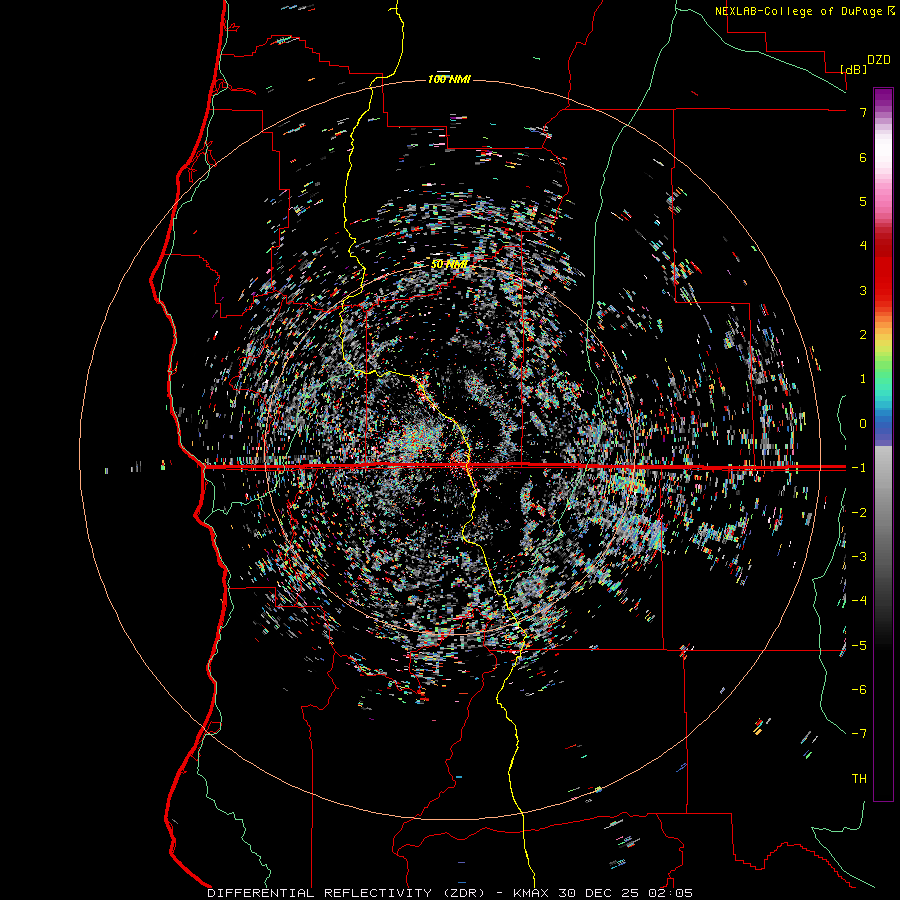
Task: Click the DZD legend title
Action: point(879,60)
